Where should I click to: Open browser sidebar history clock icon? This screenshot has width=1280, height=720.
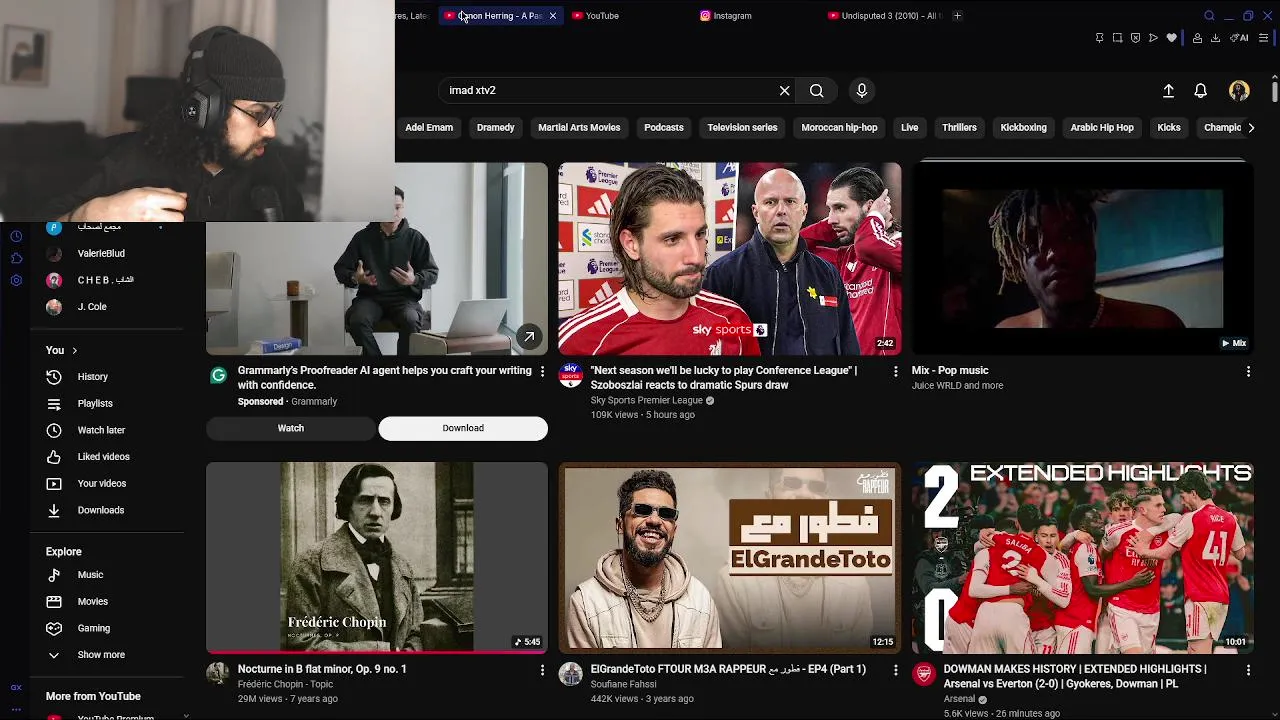pos(16,236)
